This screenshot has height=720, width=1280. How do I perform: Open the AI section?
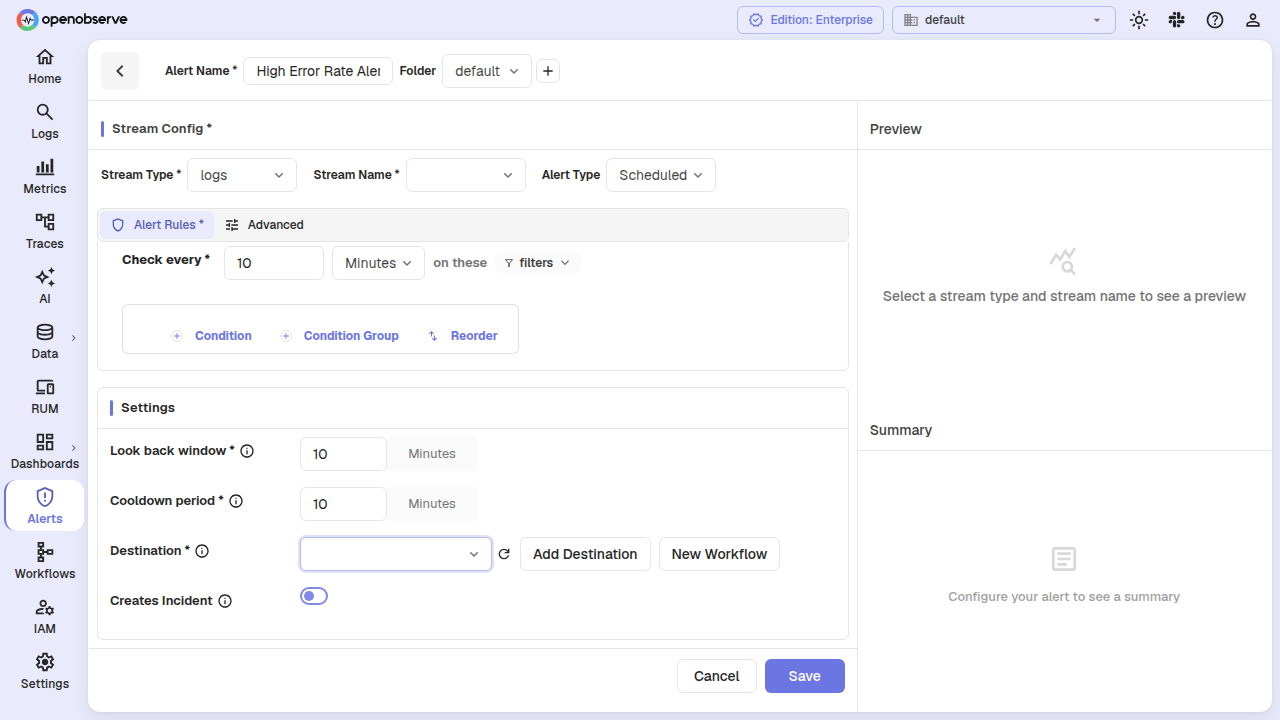pyautogui.click(x=44, y=286)
